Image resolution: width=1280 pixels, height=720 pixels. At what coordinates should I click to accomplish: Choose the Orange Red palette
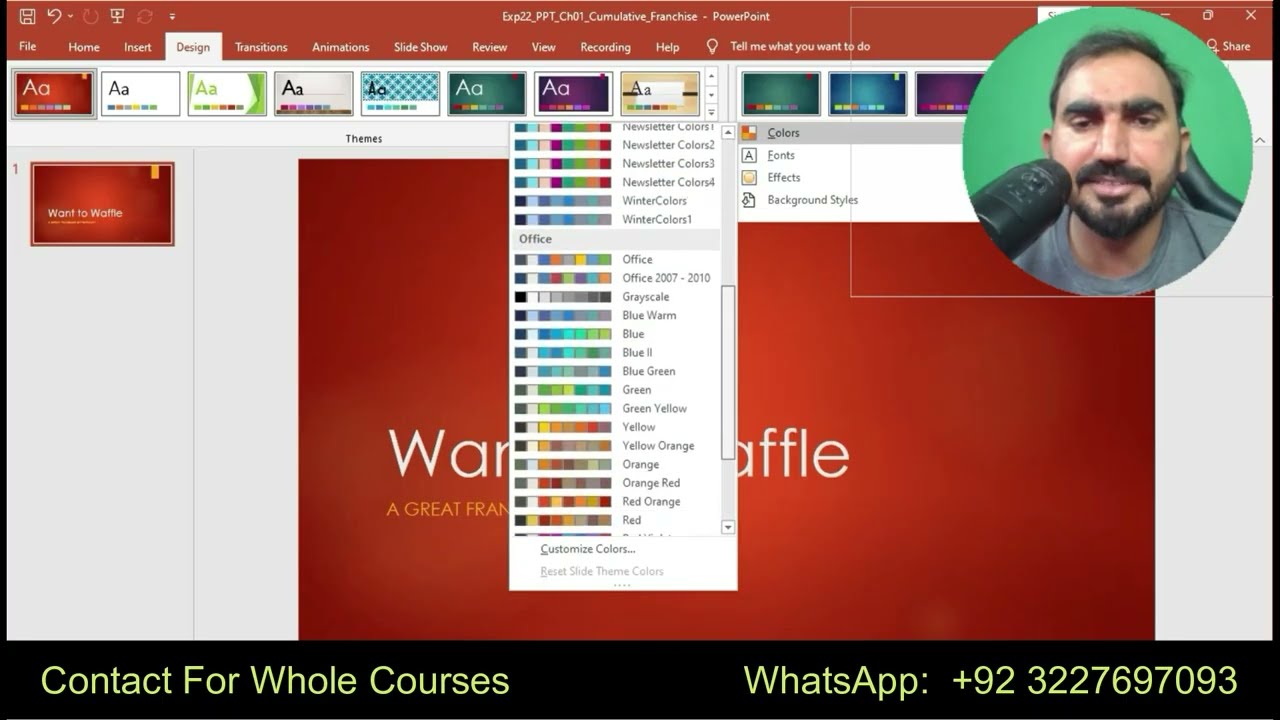(x=615, y=483)
